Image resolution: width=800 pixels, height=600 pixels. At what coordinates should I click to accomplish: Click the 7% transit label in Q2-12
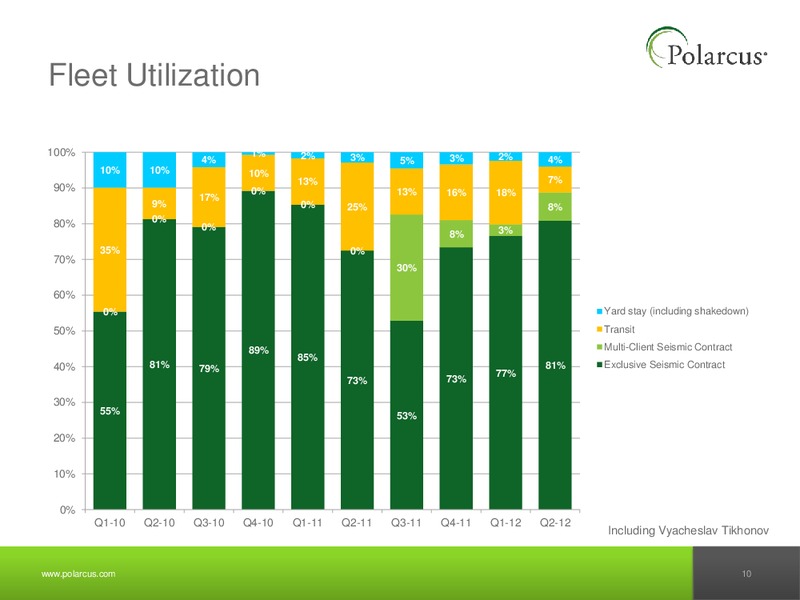(x=555, y=180)
